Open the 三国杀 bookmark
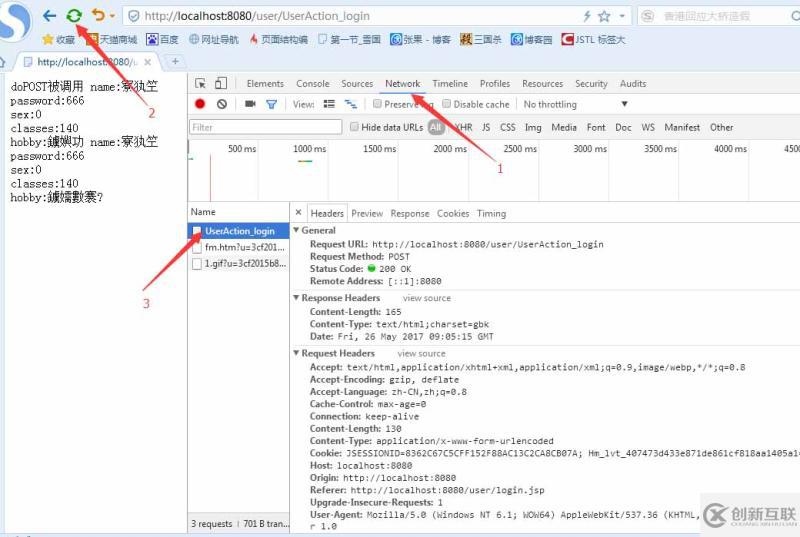This screenshot has width=800, height=537. [x=481, y=39]
